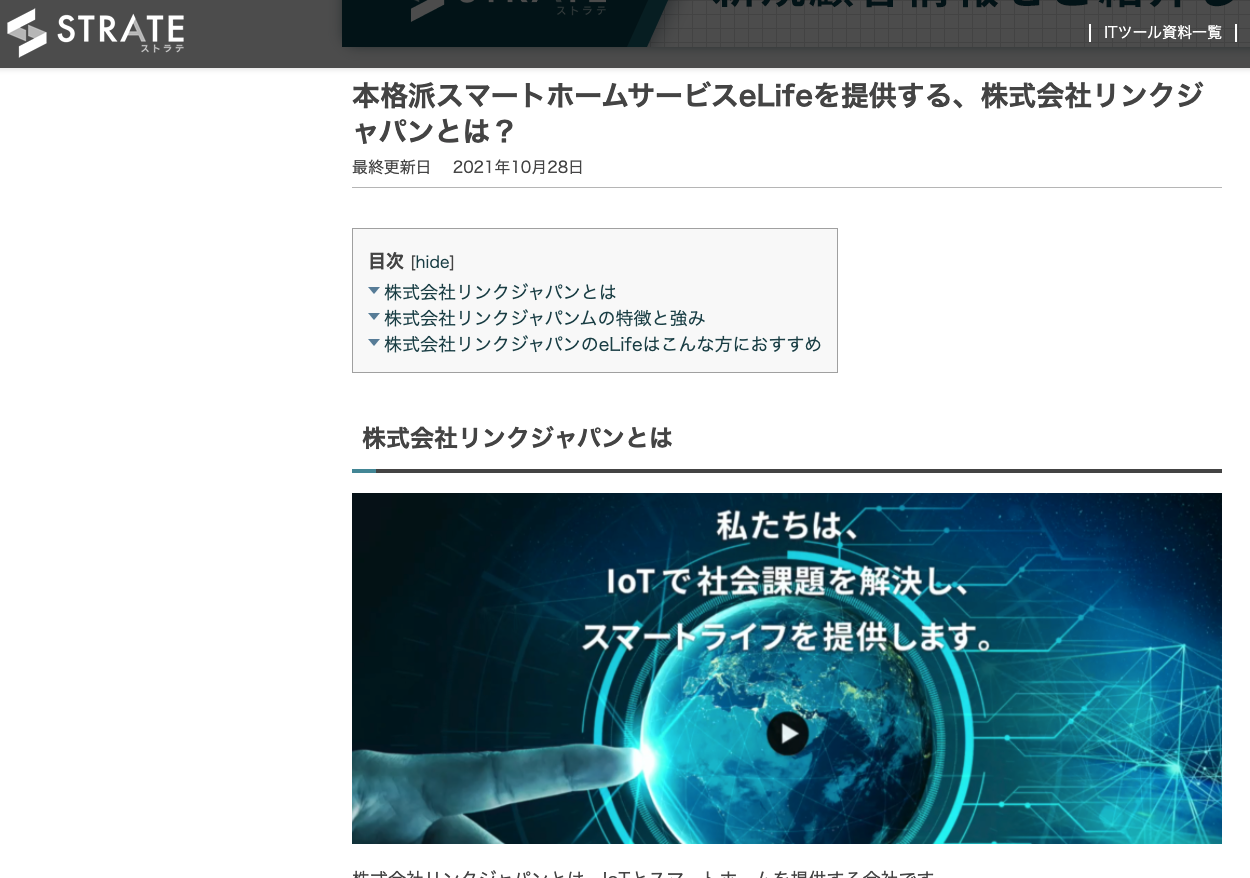The width and height of the screenshot is (1250, 878).
Task: Click the arrow beside 特徴と強み contents entry
Action: tap(374, 317)
